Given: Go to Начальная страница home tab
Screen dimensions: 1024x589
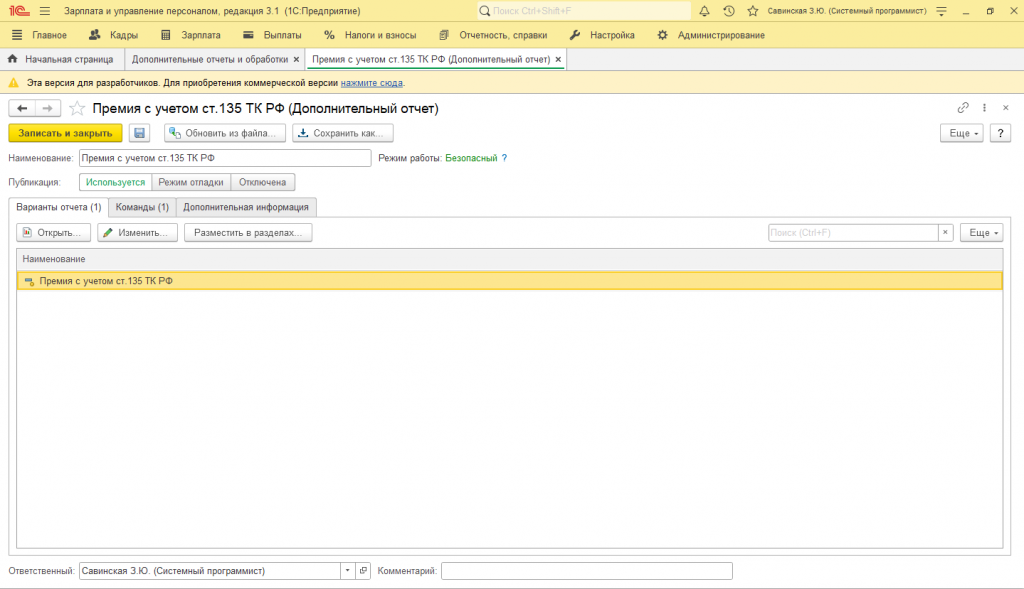Looking at the screenshot, I should [x=62, y=59].
